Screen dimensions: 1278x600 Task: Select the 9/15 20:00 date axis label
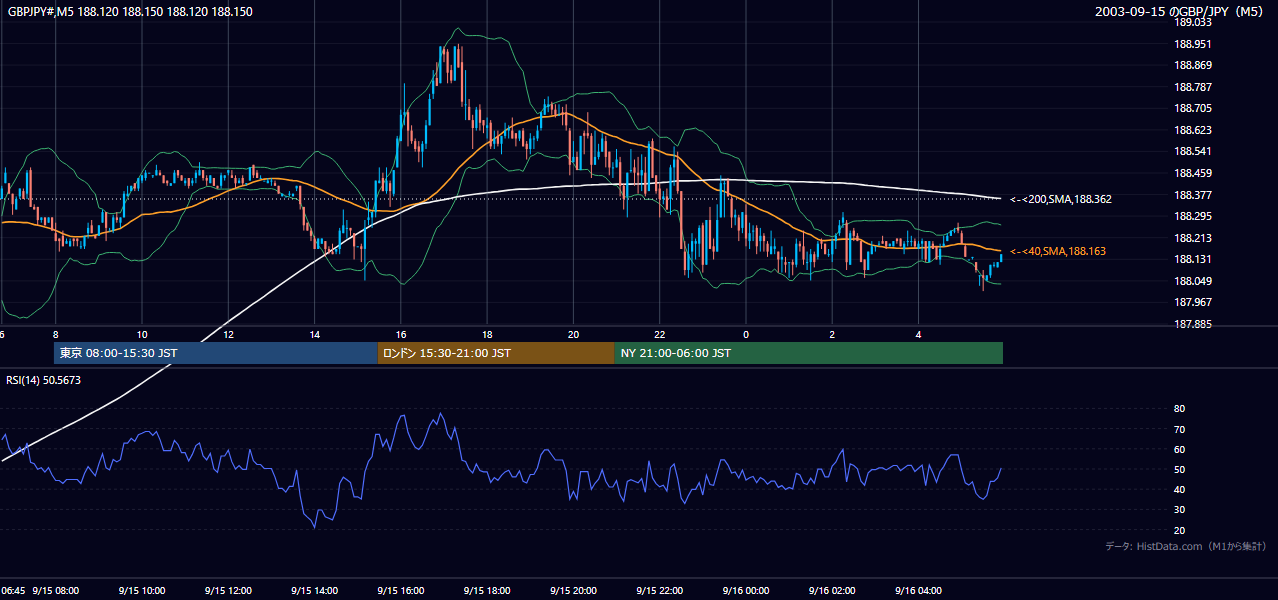coord(572,590)
